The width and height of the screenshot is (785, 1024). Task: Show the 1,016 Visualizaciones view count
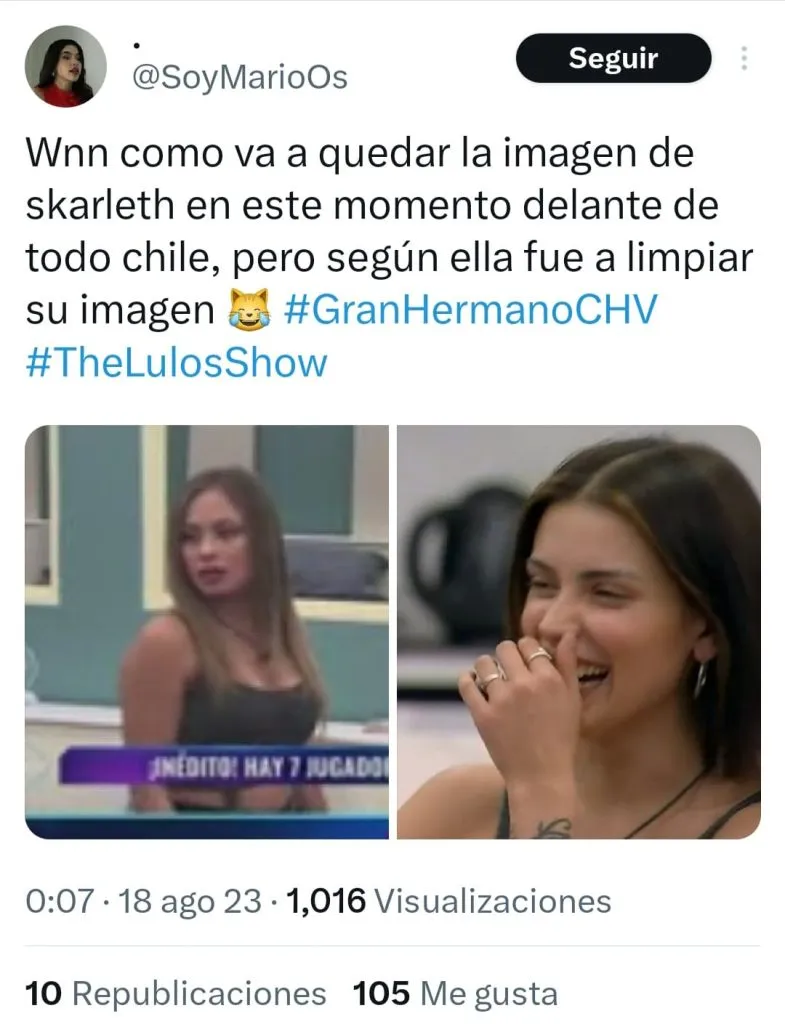(x=448, y=901)
